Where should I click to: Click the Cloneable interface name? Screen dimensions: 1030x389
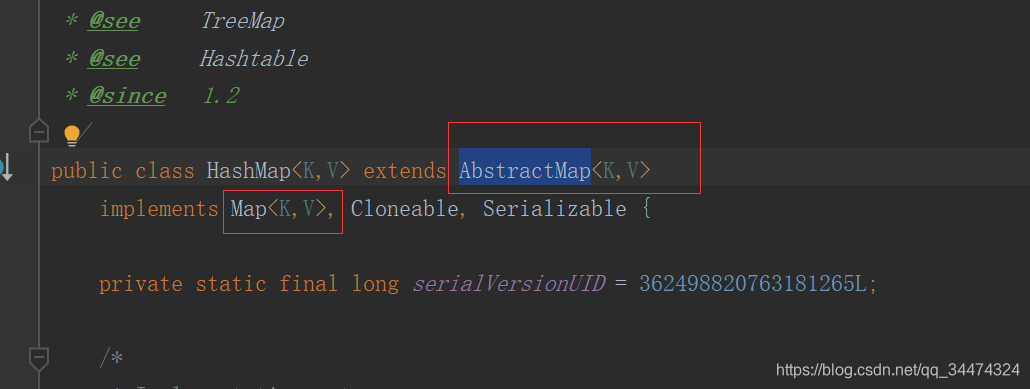tap(405, 209)
